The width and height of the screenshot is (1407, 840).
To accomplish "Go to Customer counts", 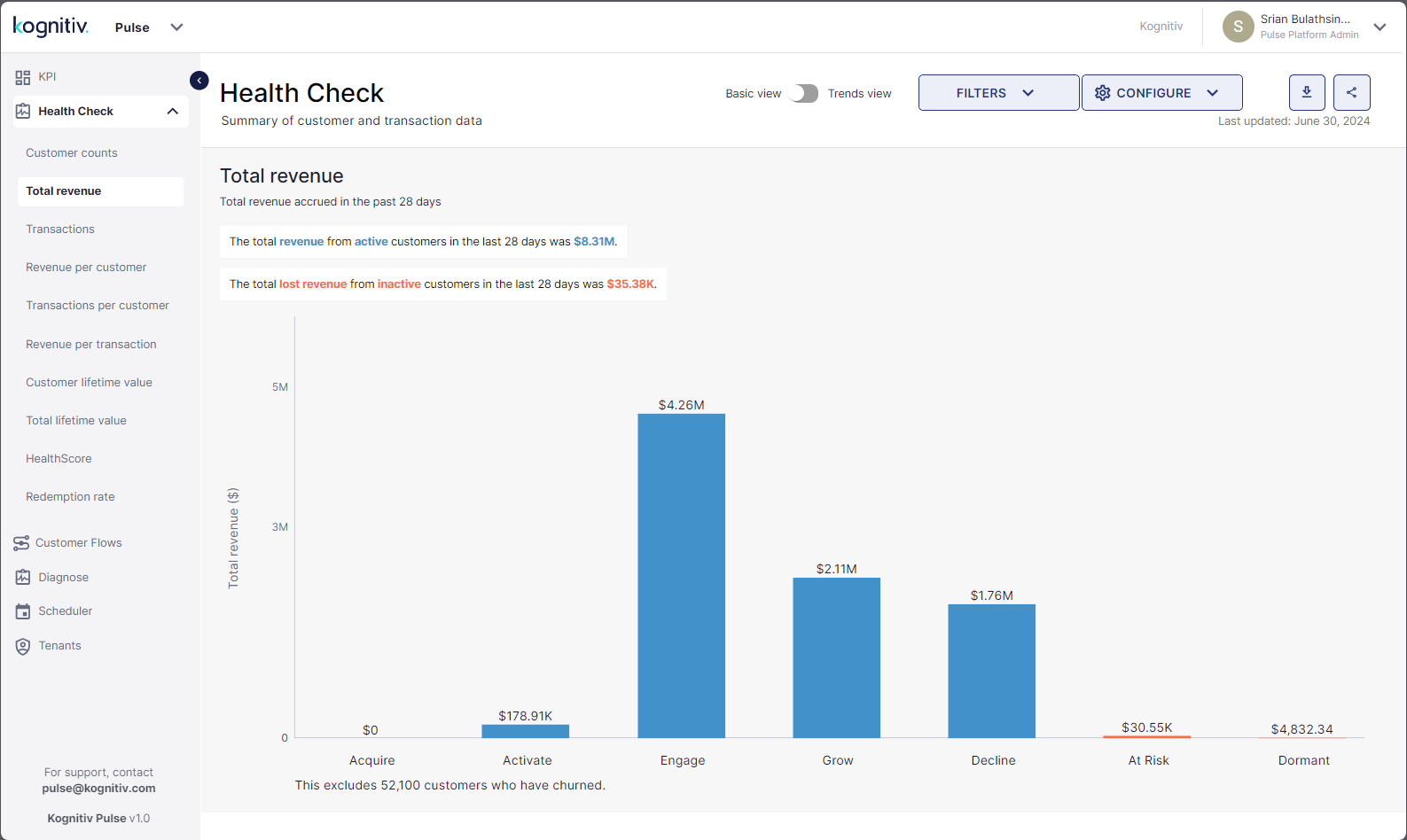I will point(72,153).
